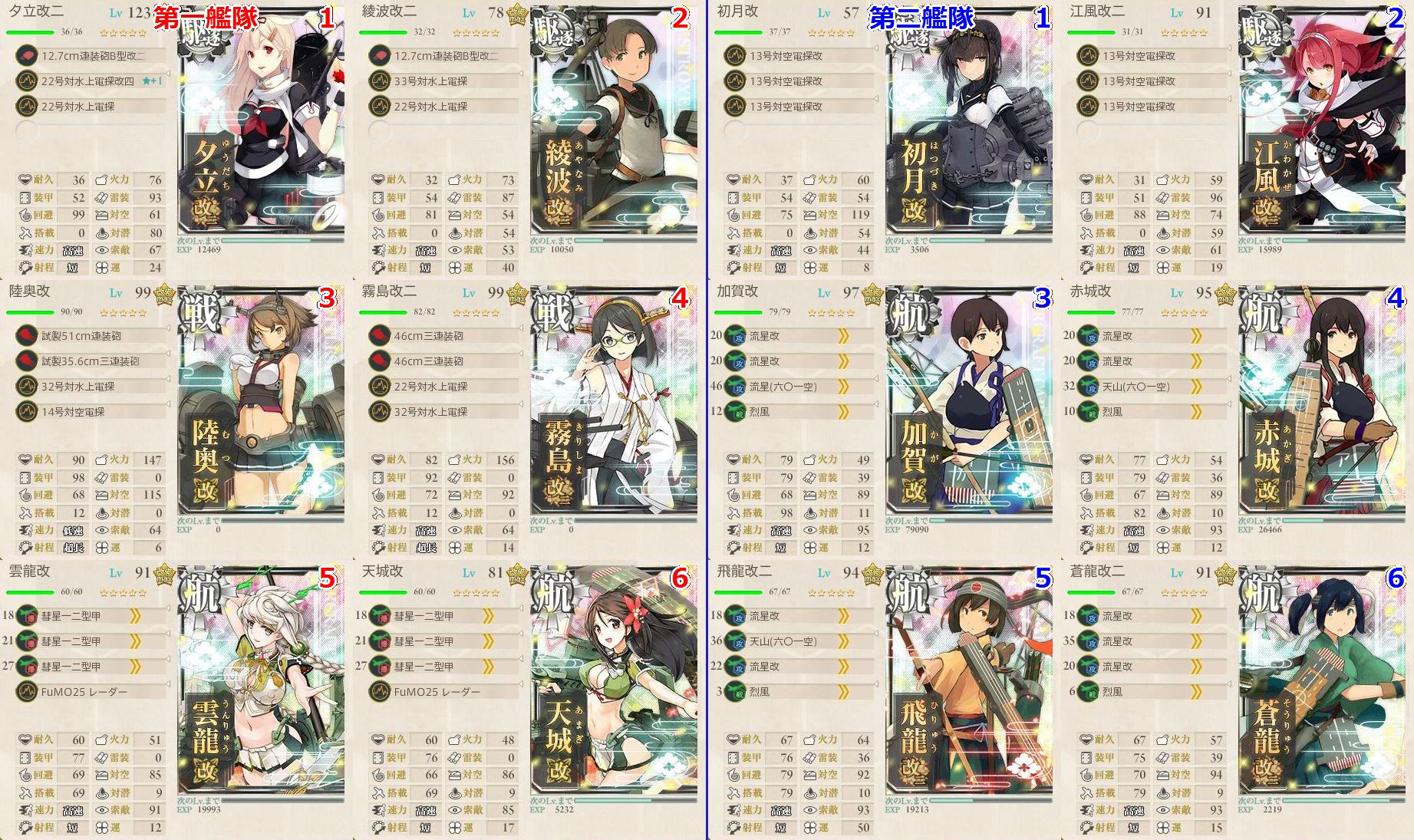Click proficiency chevron on Unryuu's first 彗星一二型甲
1414x840 pixels.
(135, 616)
